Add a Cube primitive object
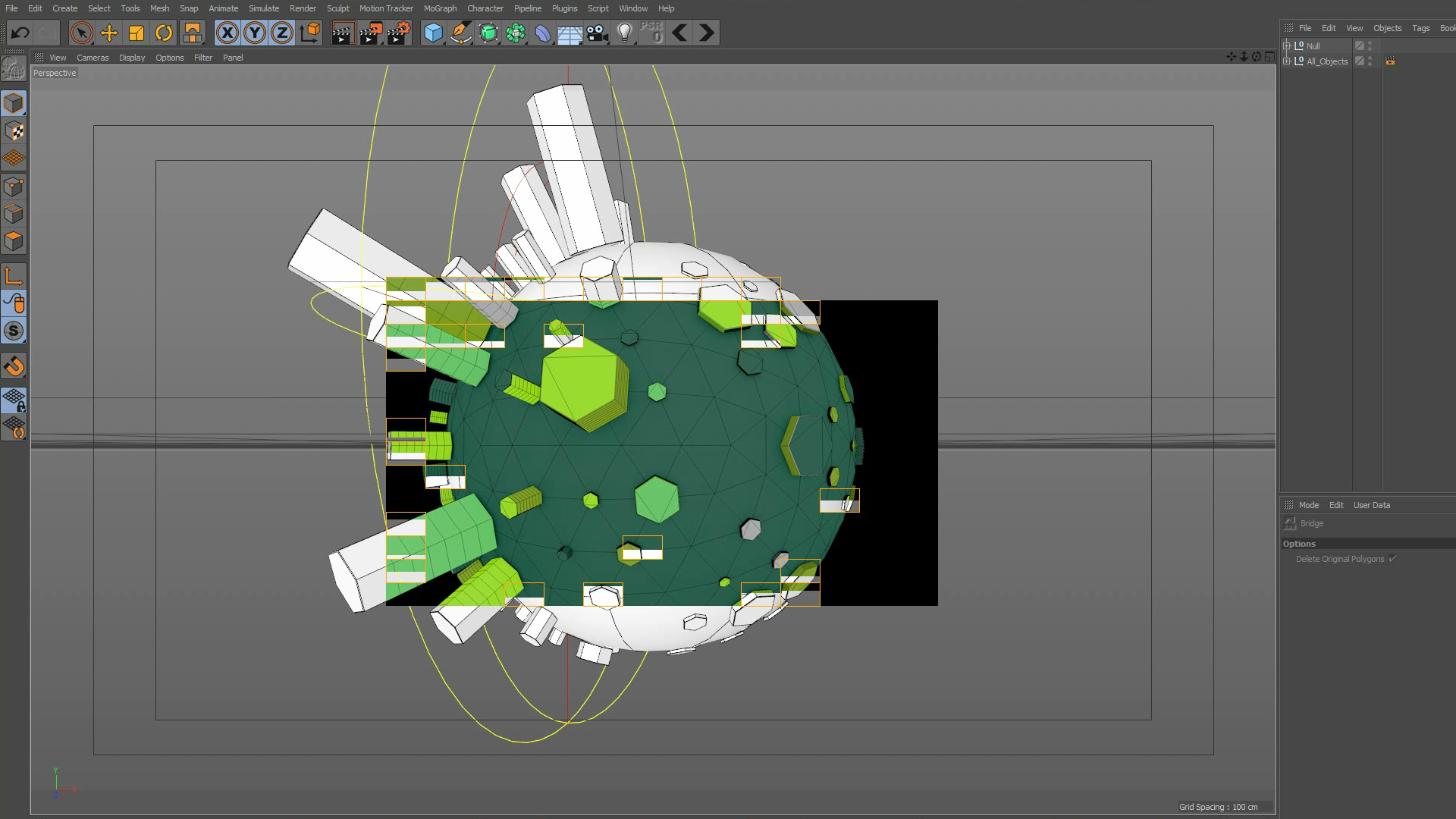This screenshot has width=1456, height=819. (x=433, y=33)
